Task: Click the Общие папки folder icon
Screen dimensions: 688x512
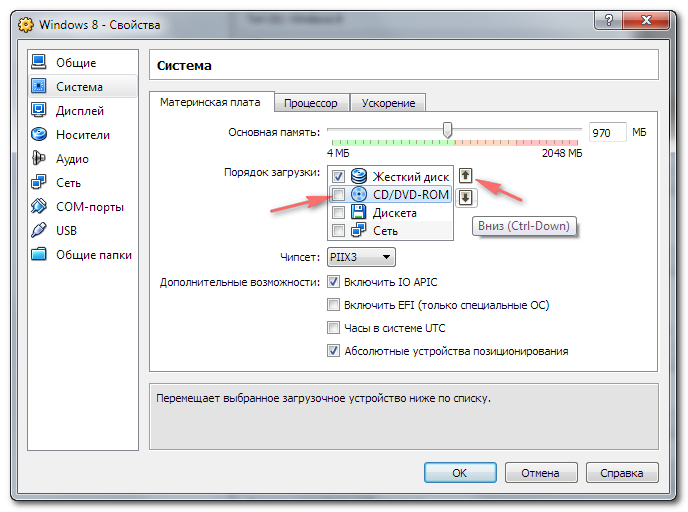Action: [x=39, y=254]
